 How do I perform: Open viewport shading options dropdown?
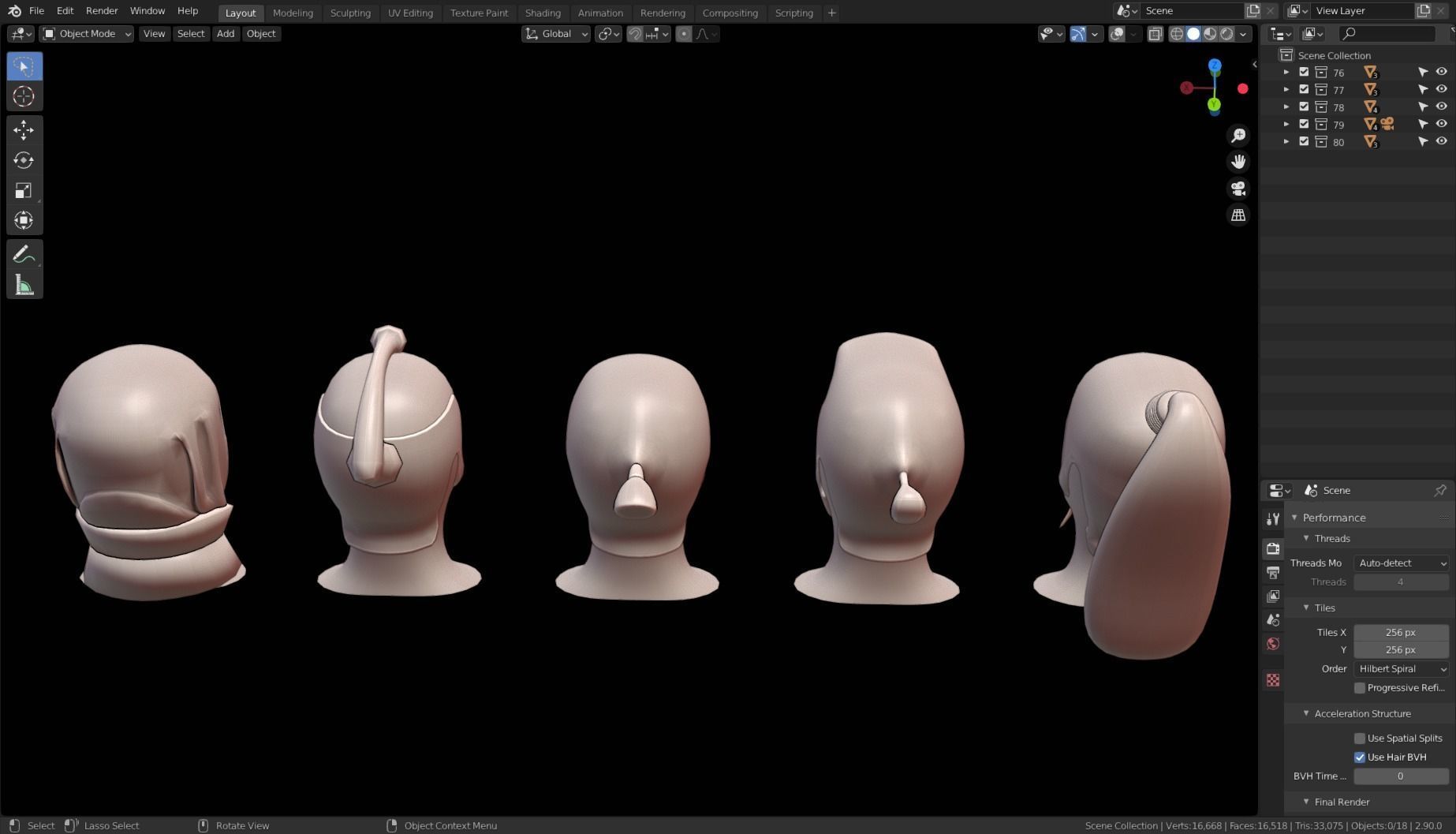[x=1244, y=34]
